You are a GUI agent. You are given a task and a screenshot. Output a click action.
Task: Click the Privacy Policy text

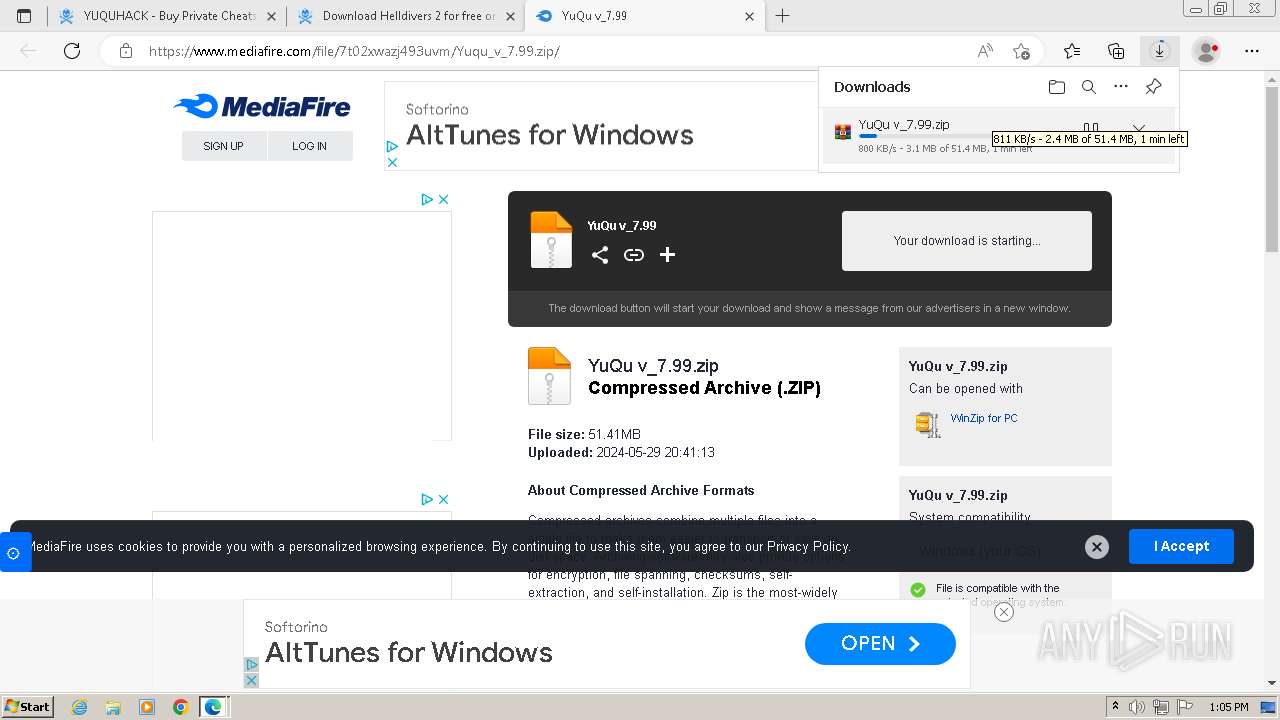coord(808,547)
